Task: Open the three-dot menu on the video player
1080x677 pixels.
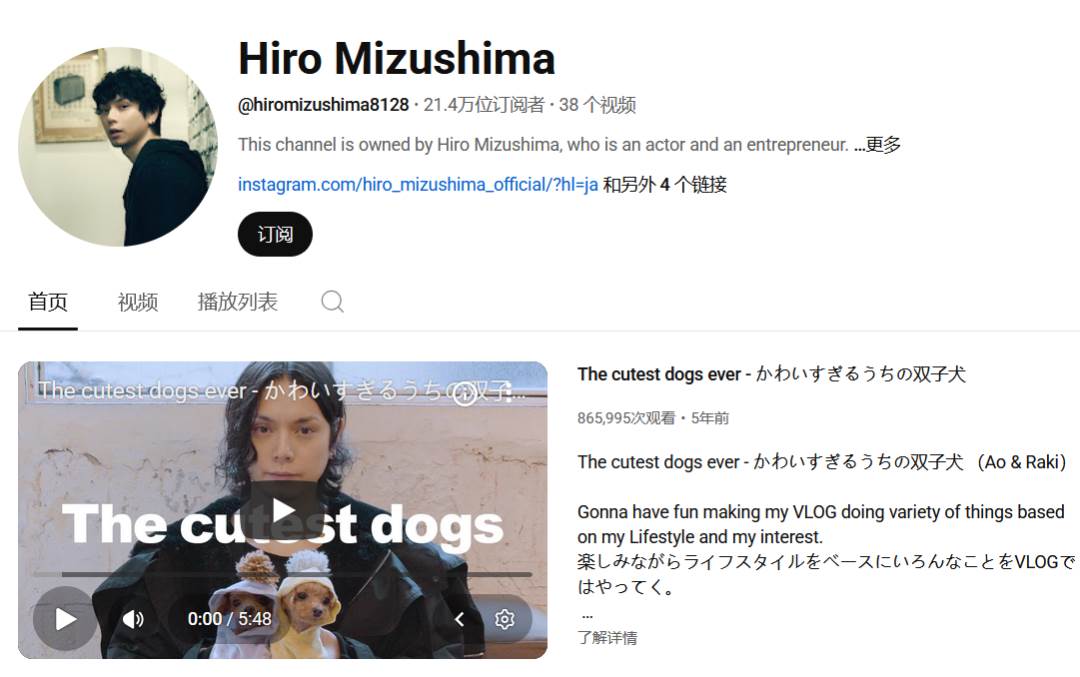Action: (509, 393)
